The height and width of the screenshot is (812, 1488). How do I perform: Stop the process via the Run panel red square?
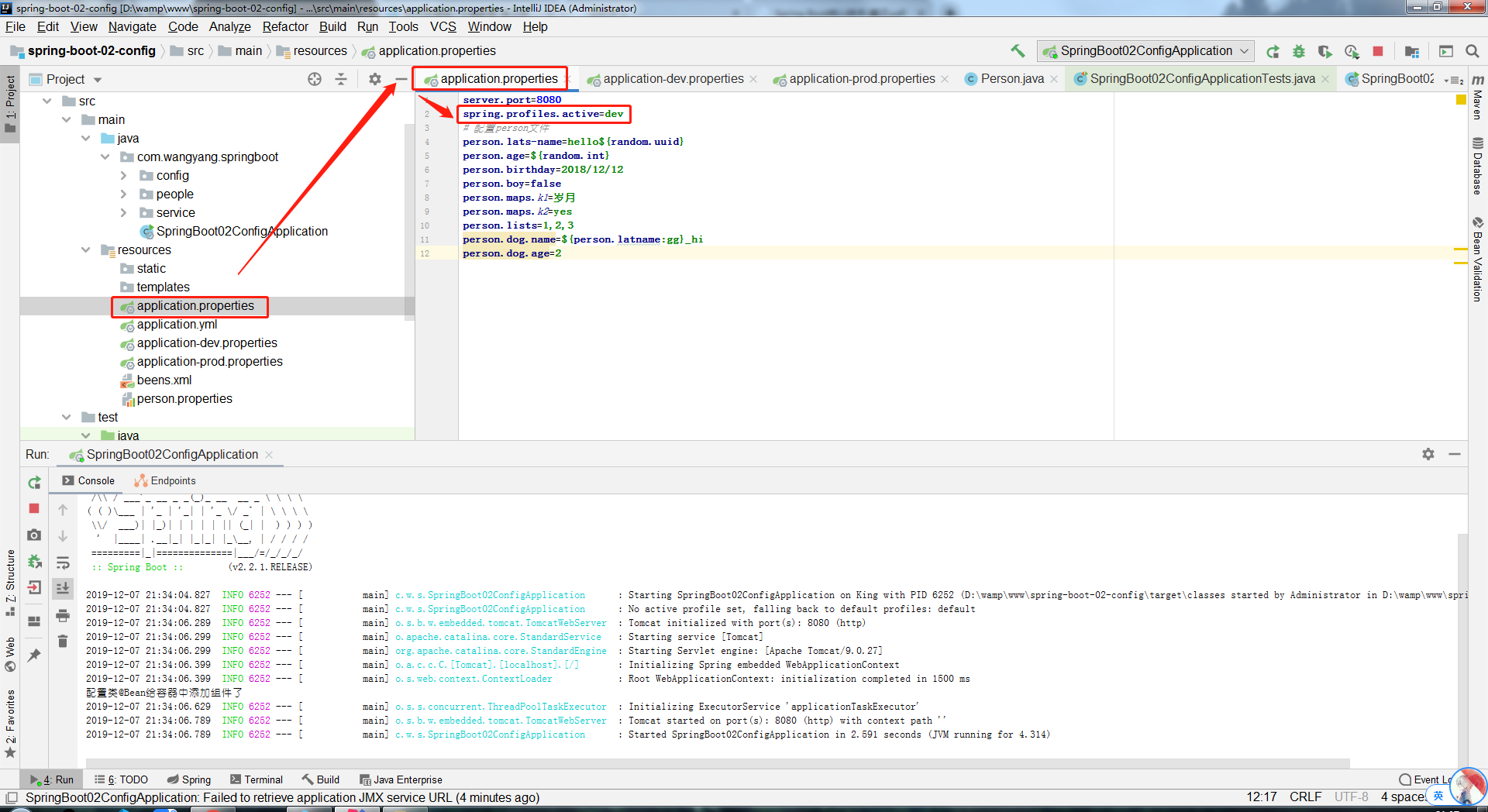[x=34, y=508]
